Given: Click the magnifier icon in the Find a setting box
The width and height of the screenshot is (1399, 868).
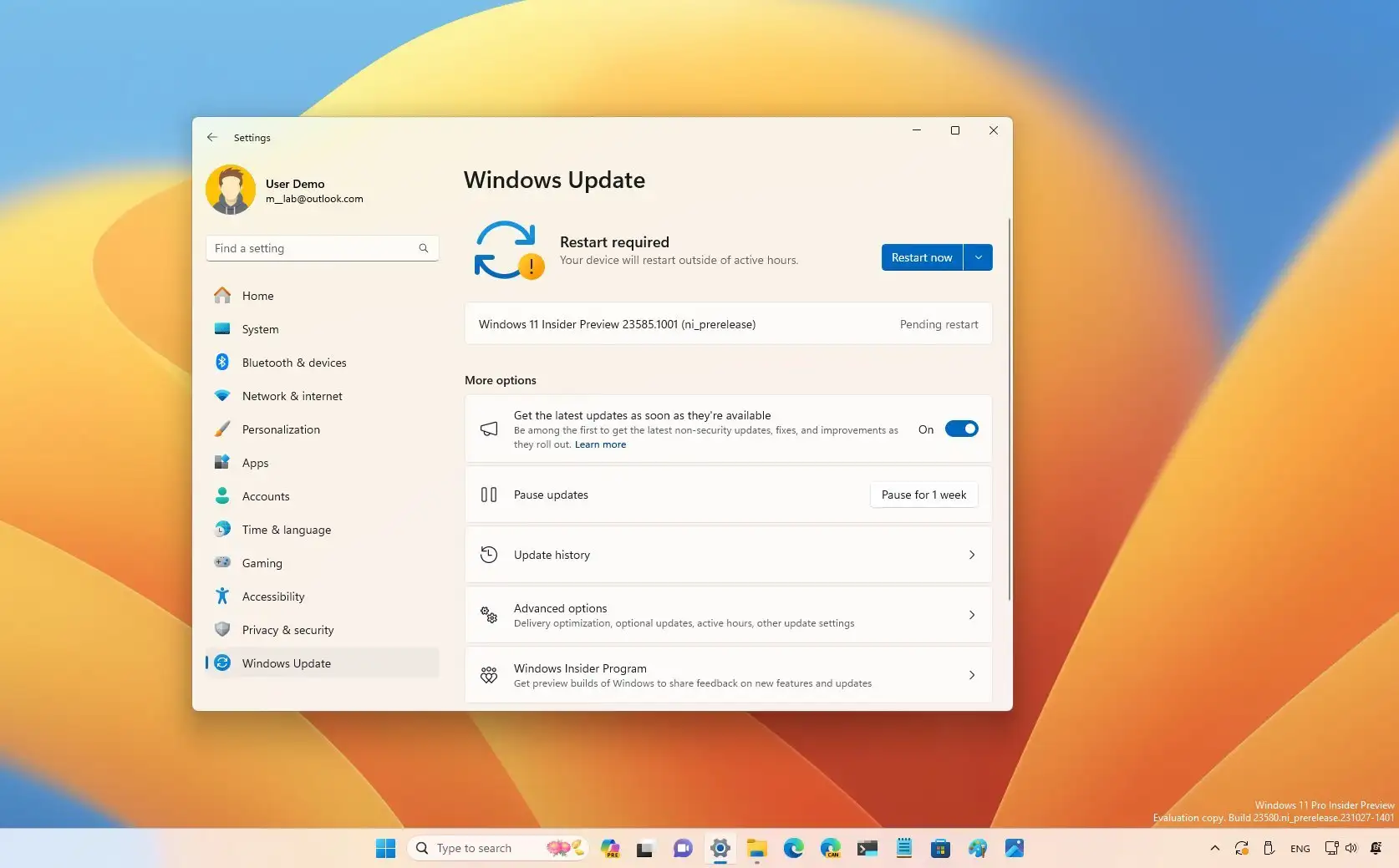Looking at the screenshot, I should coord(424,248).
